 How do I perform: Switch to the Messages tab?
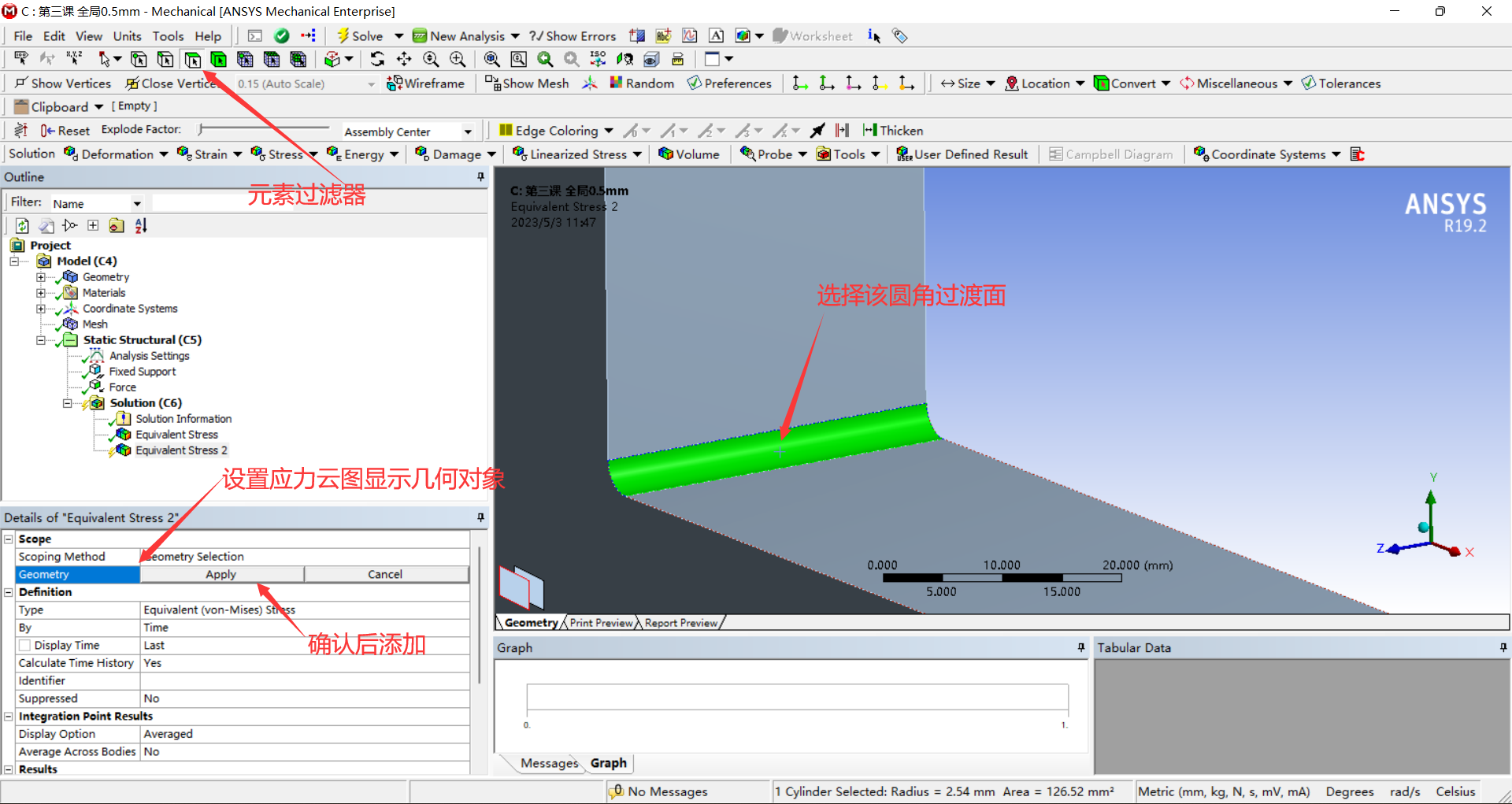point(549,763)
